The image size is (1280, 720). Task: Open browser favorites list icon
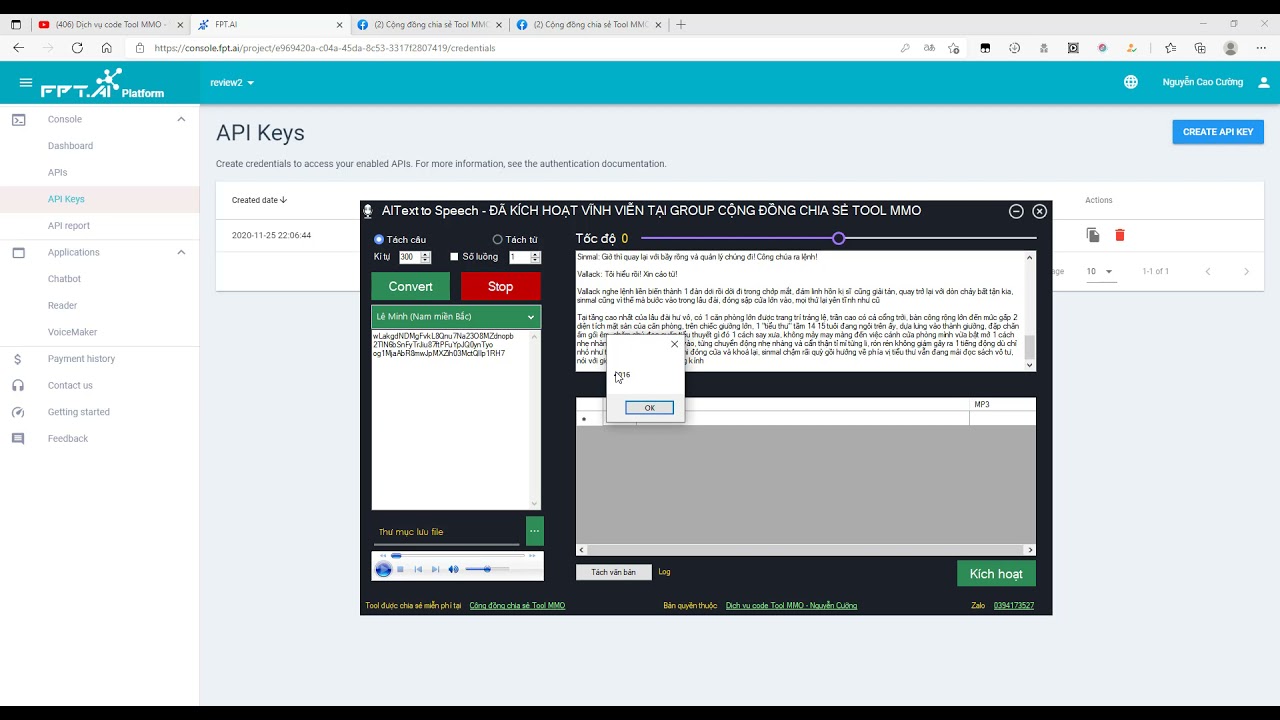pyautogui.click(x=1171, y=47)
